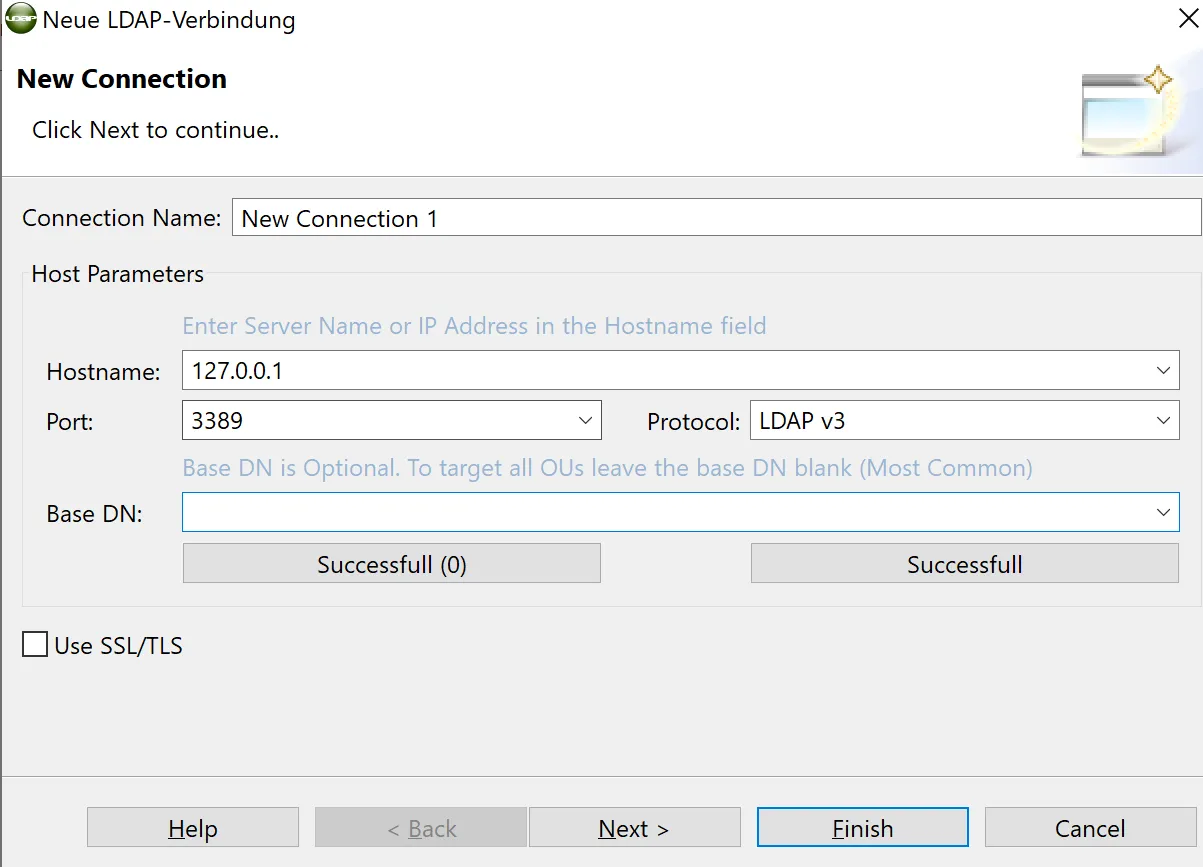Enable the Use SSL/TLS checkbox
This screenshot has width=1203, height=867.
pos(35,645)
